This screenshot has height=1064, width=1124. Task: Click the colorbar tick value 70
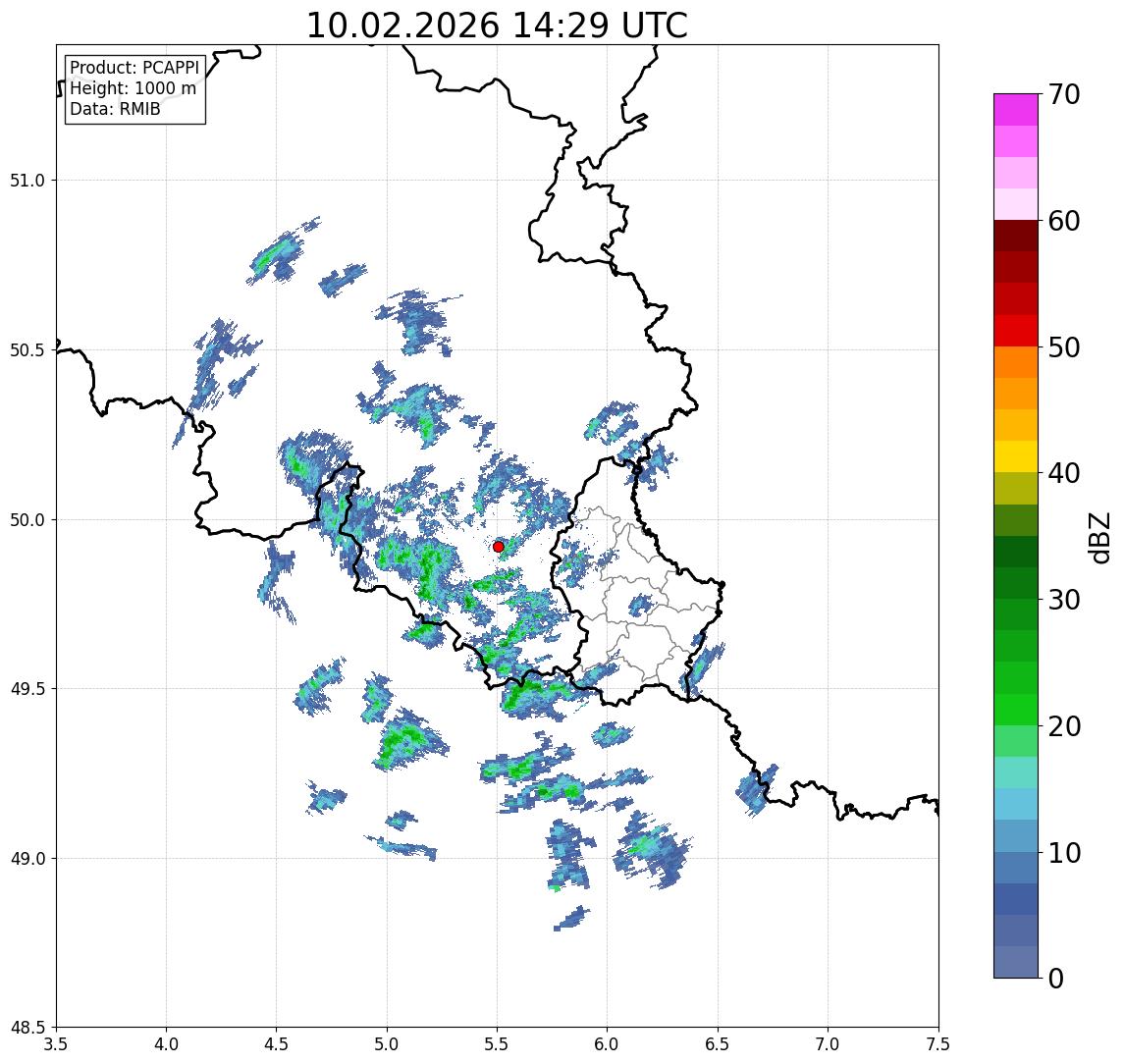[1064, 94]
